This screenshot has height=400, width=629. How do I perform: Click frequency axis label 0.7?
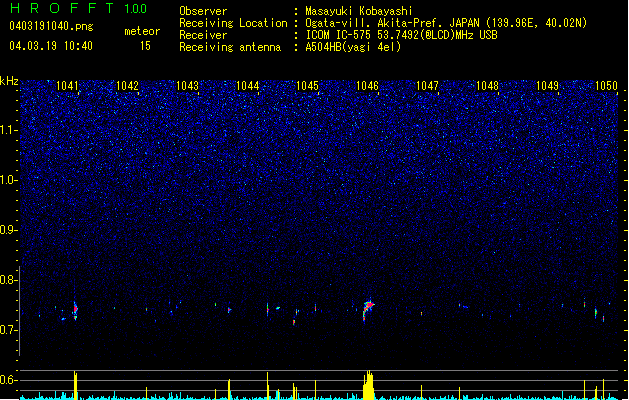[x=9, y=330]
